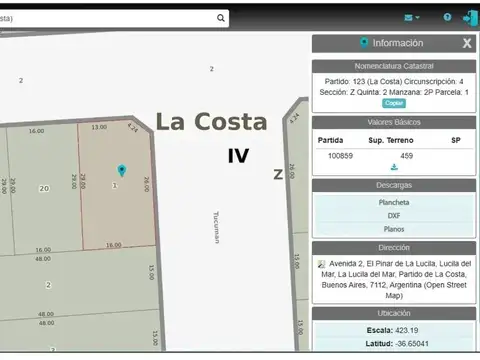
Task: Click the La Costa map label
Action: [x=212, y=121]
